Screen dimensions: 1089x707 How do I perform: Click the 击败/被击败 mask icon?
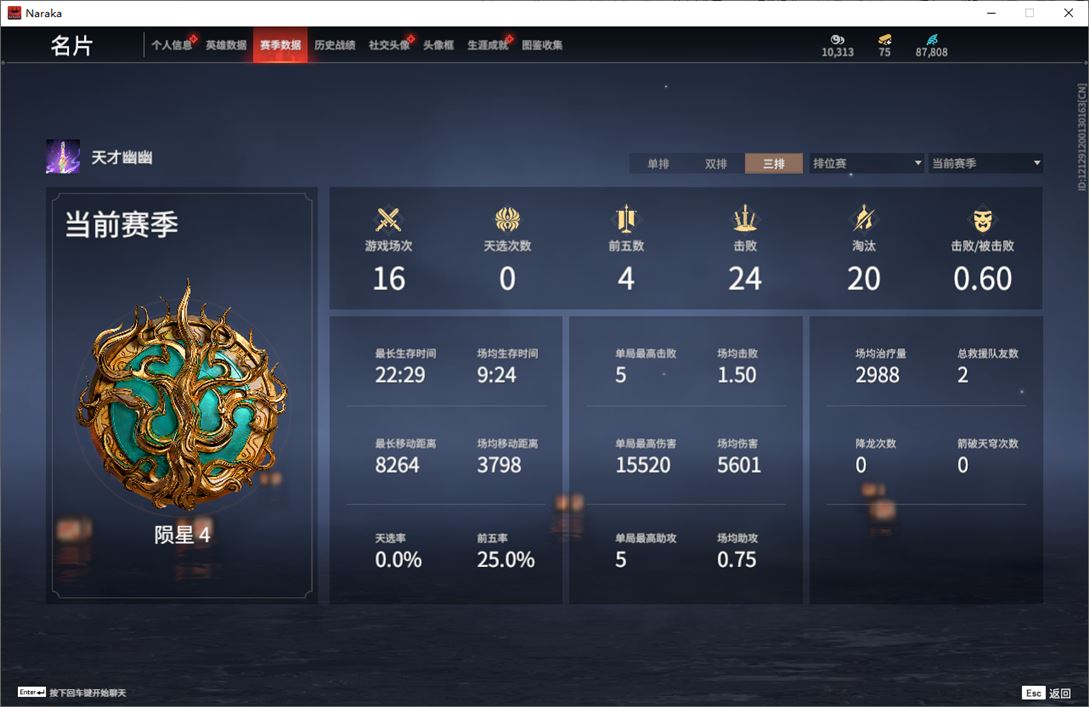(x=982, y=220)
